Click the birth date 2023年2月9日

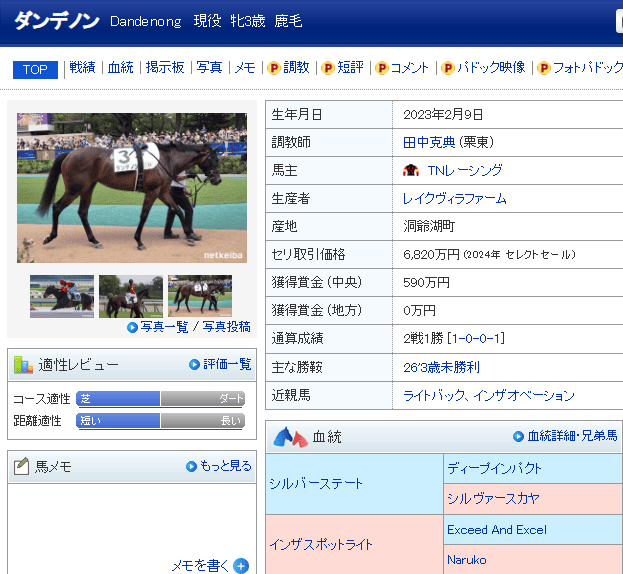click(x=443, y=114)
